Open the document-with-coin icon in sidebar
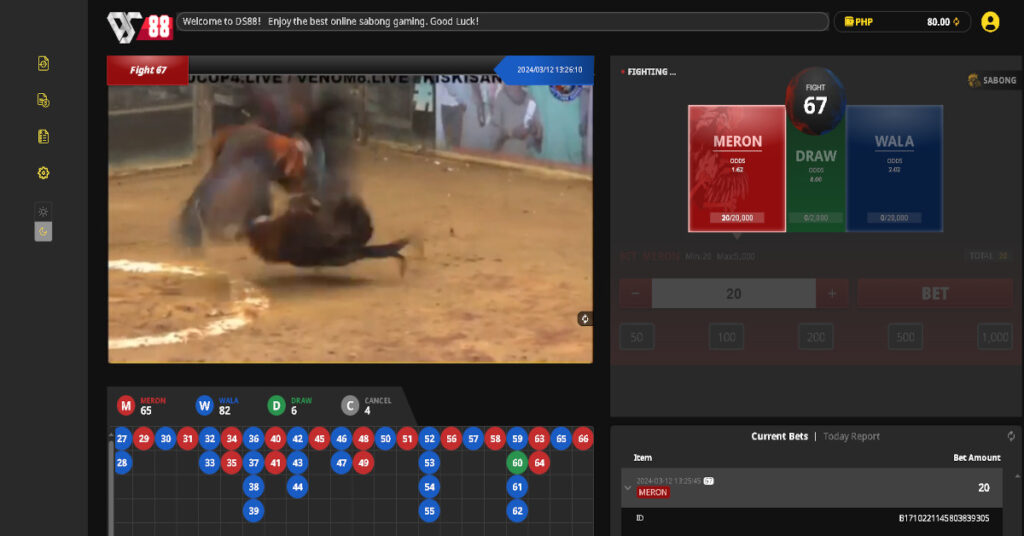The height and width of the screenshot is (536, 1024). point(43,100)
